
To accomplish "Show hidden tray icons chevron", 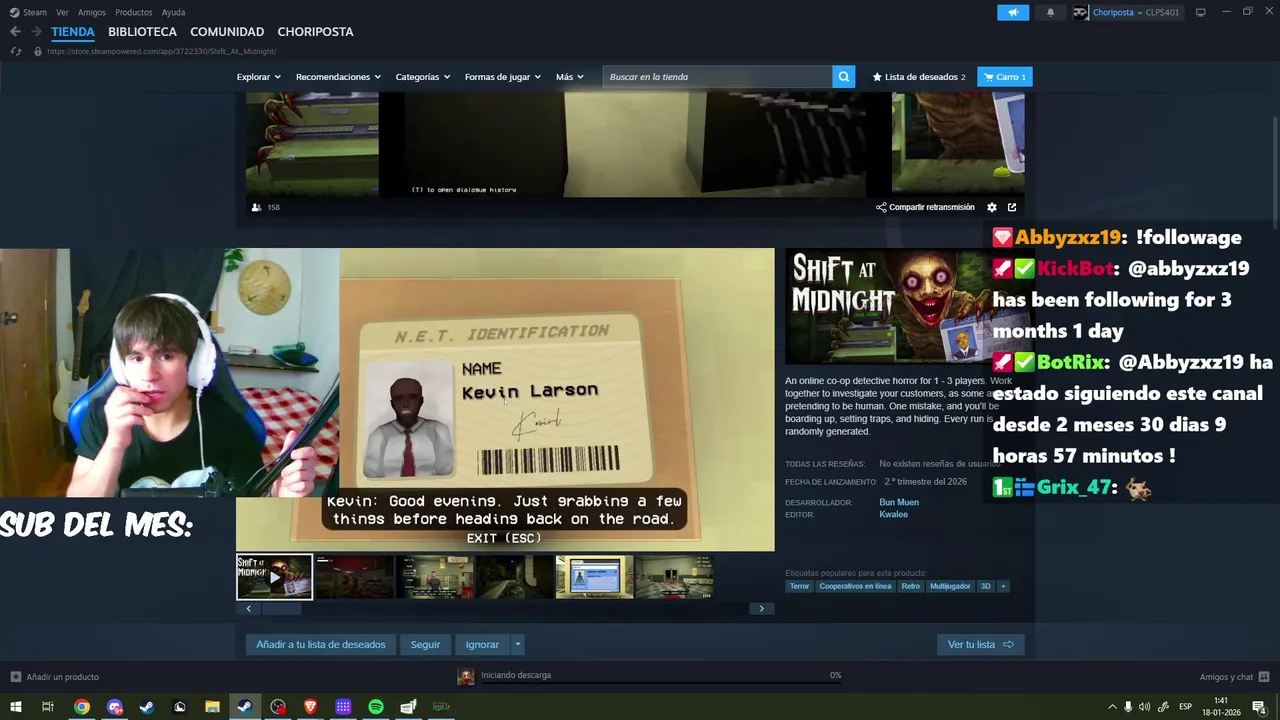I will point(1112,707).
